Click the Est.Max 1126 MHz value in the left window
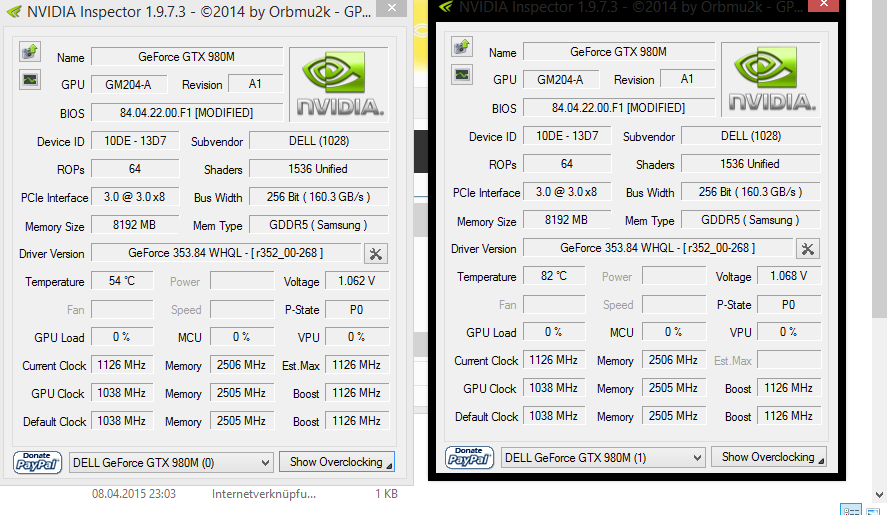 point(356,365)
